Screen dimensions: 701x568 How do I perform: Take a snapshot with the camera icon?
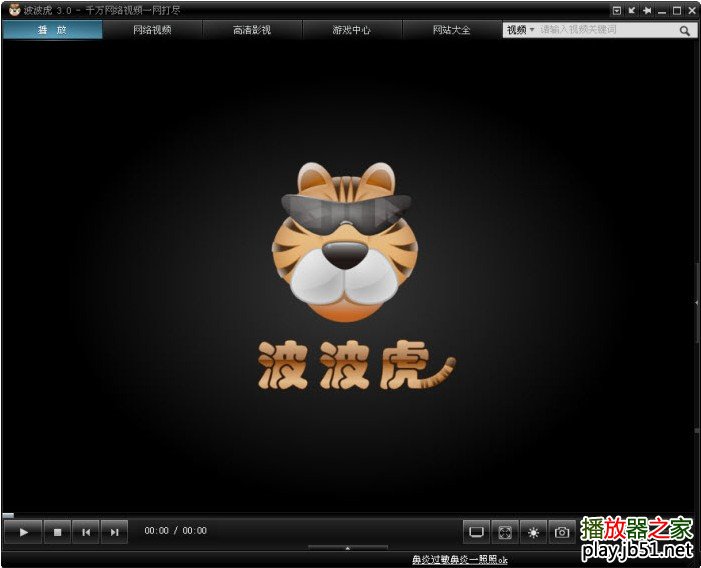[562, 532]
